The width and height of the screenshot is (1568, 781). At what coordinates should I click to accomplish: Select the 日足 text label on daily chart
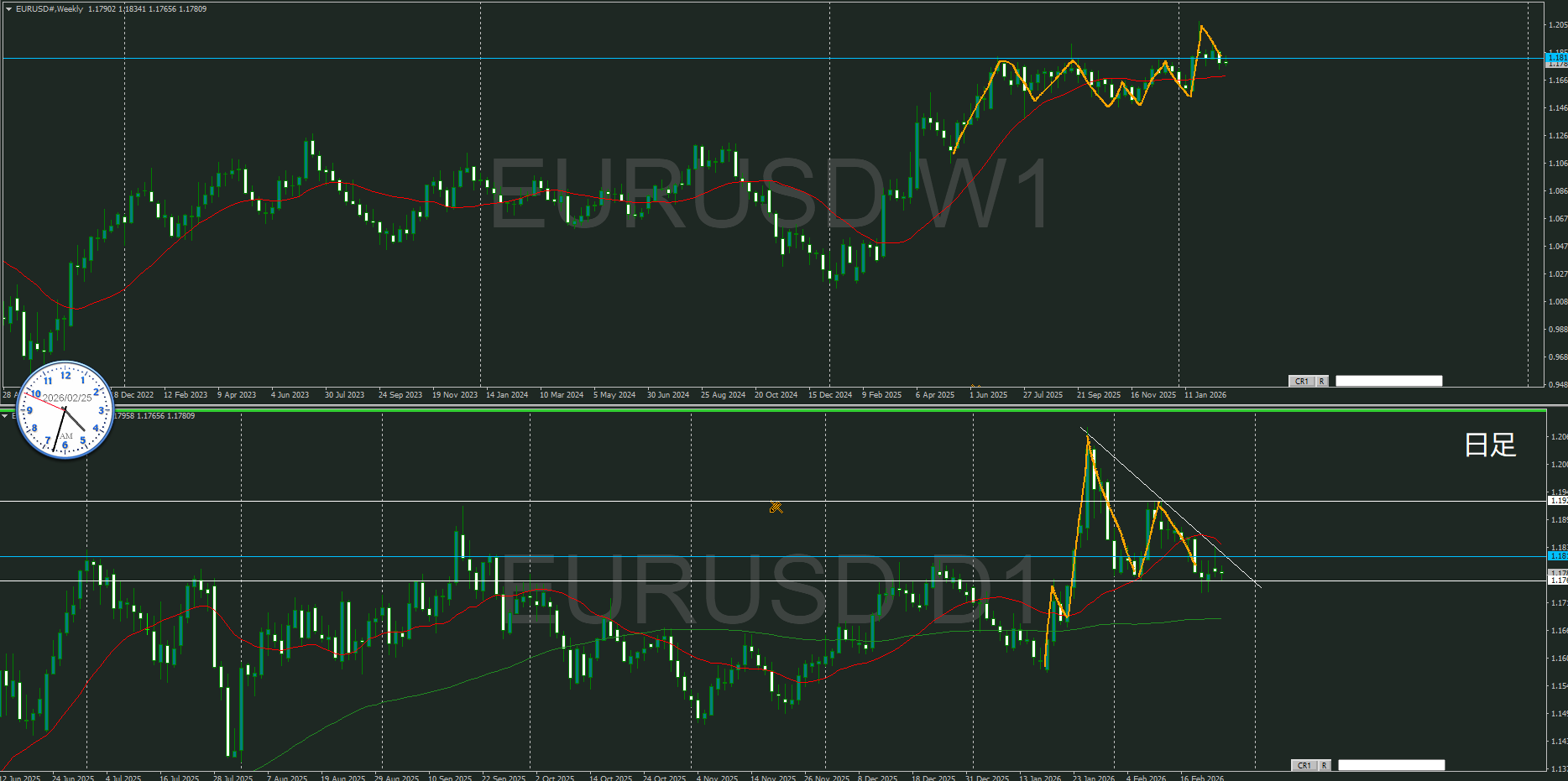point(1490,445)
